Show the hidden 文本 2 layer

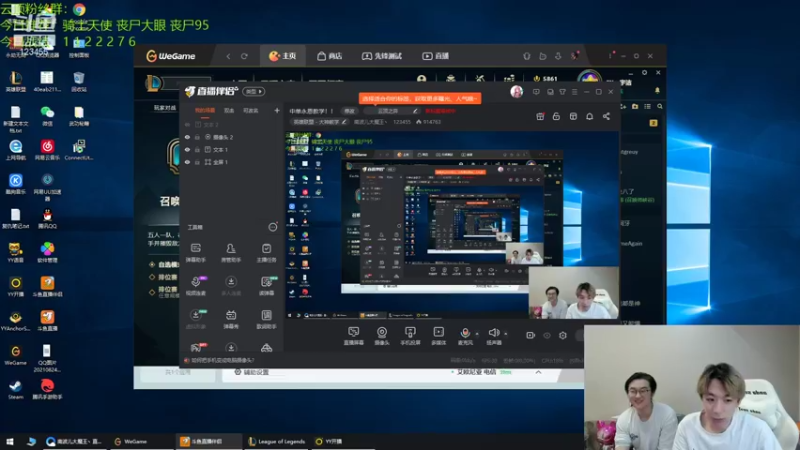pos(187,124)
